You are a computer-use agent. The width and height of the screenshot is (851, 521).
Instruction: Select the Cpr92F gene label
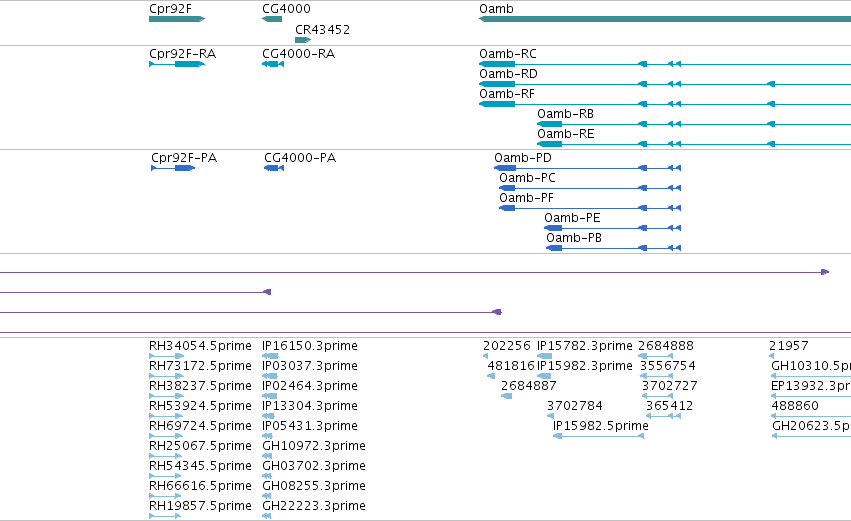[170, 9]
